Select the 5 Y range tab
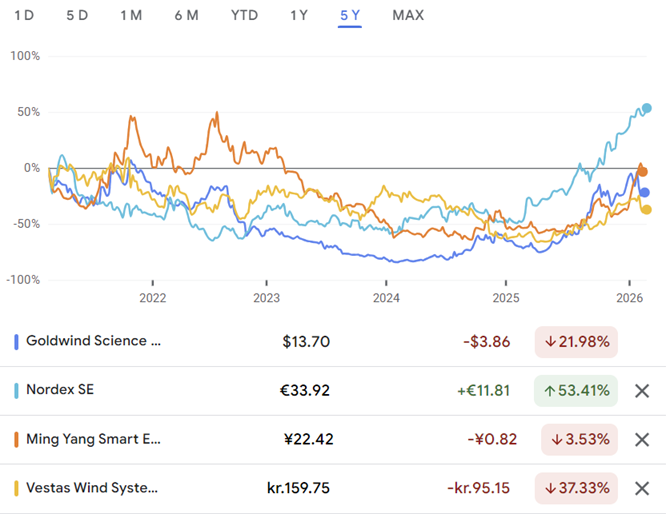Screen dimensions: 666x514 coord(350,15)
